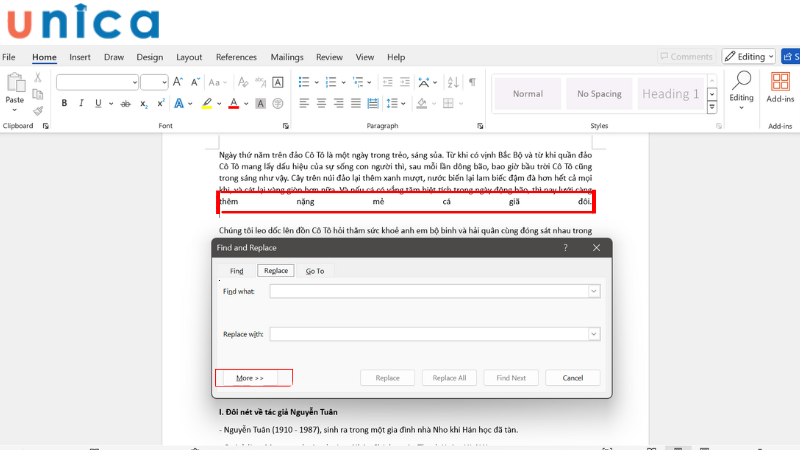Align text right

pyautogui.click(x=338, y=104)
